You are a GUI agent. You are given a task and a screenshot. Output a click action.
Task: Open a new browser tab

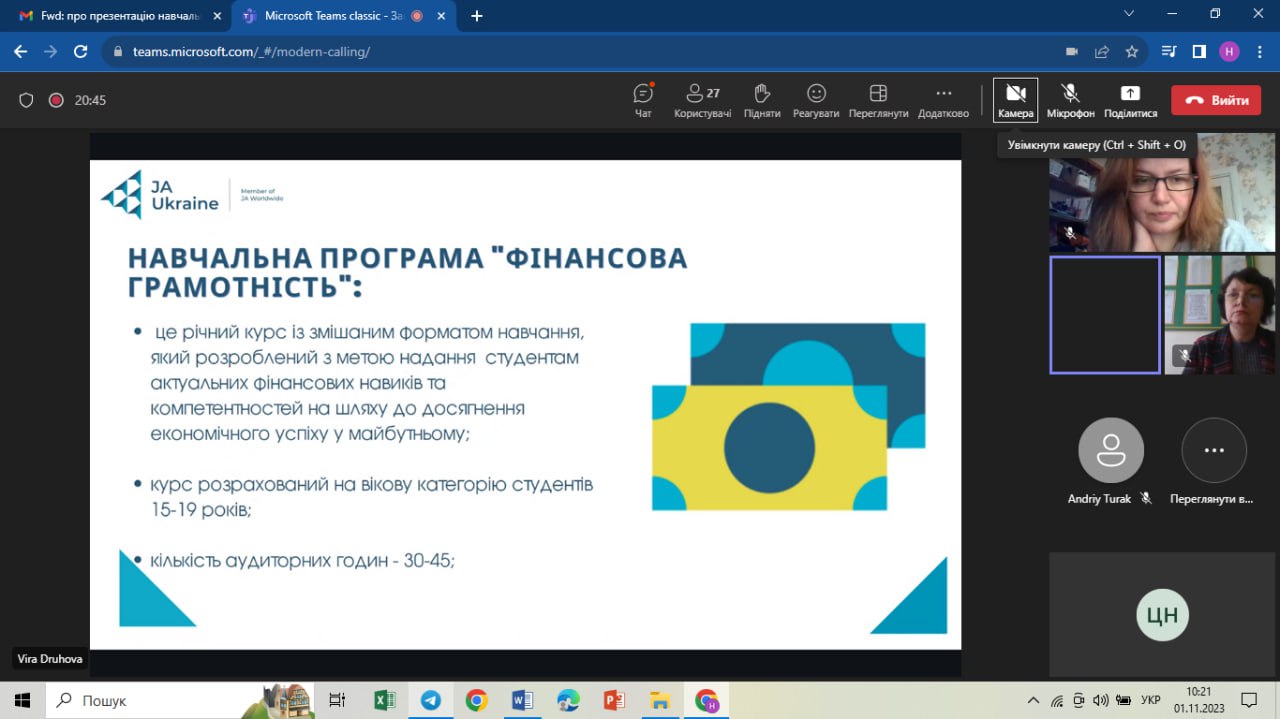click(x=477, y=16)
